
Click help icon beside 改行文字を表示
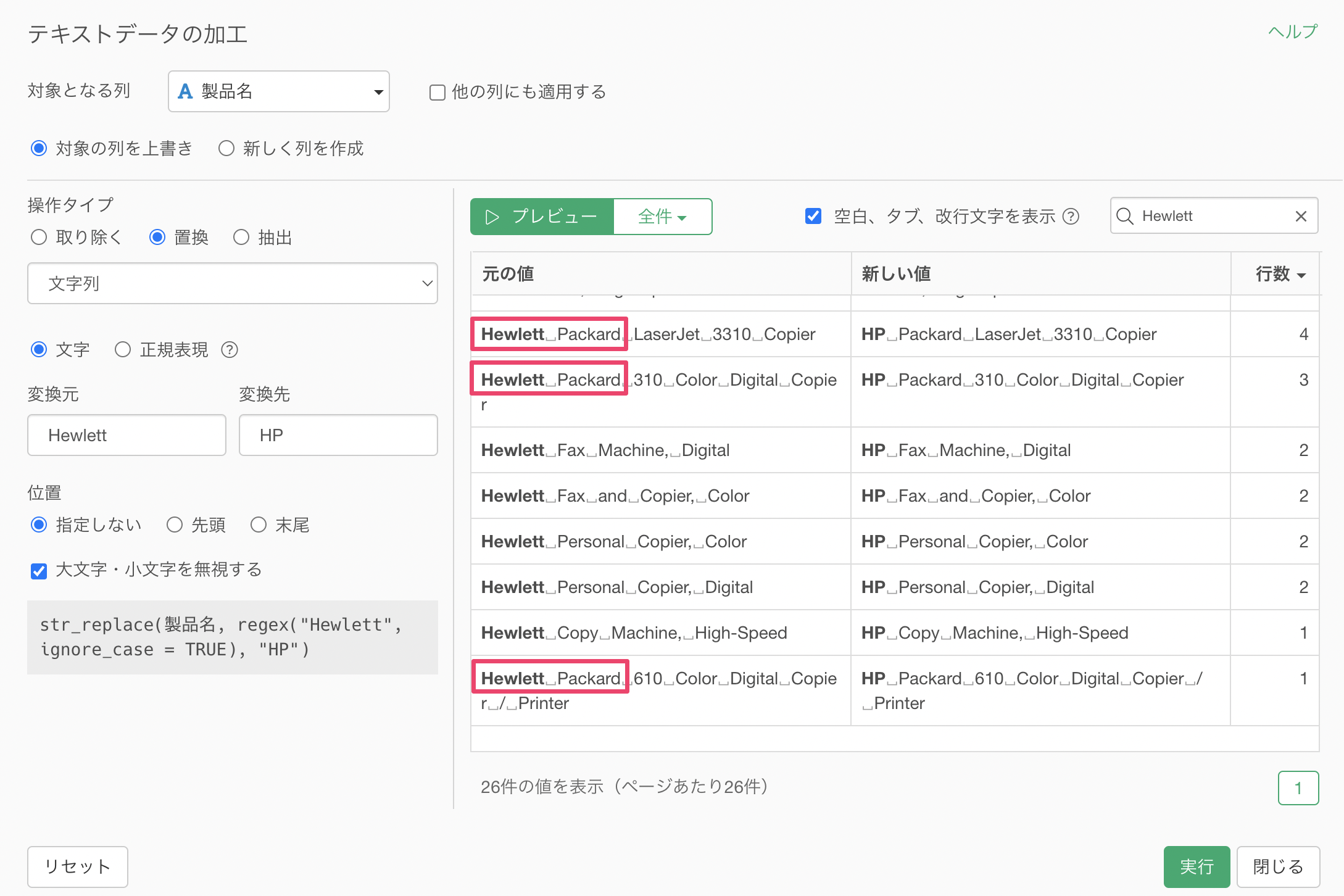click(x=1071, y=217)
